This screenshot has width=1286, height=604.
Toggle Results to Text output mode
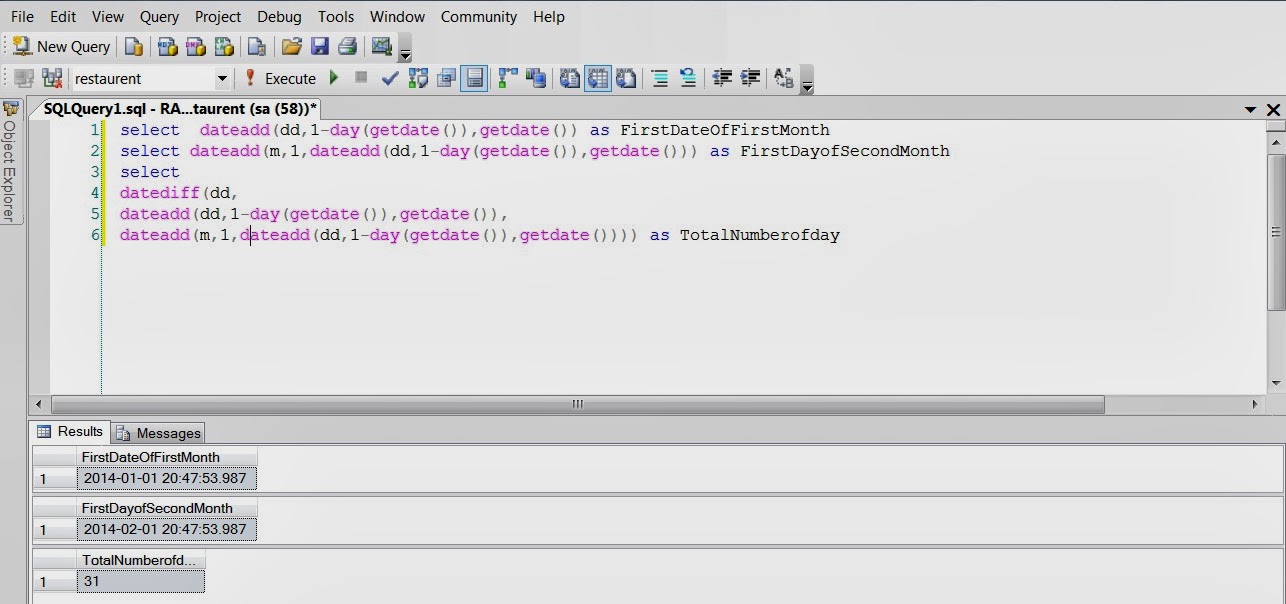(572, 78)
